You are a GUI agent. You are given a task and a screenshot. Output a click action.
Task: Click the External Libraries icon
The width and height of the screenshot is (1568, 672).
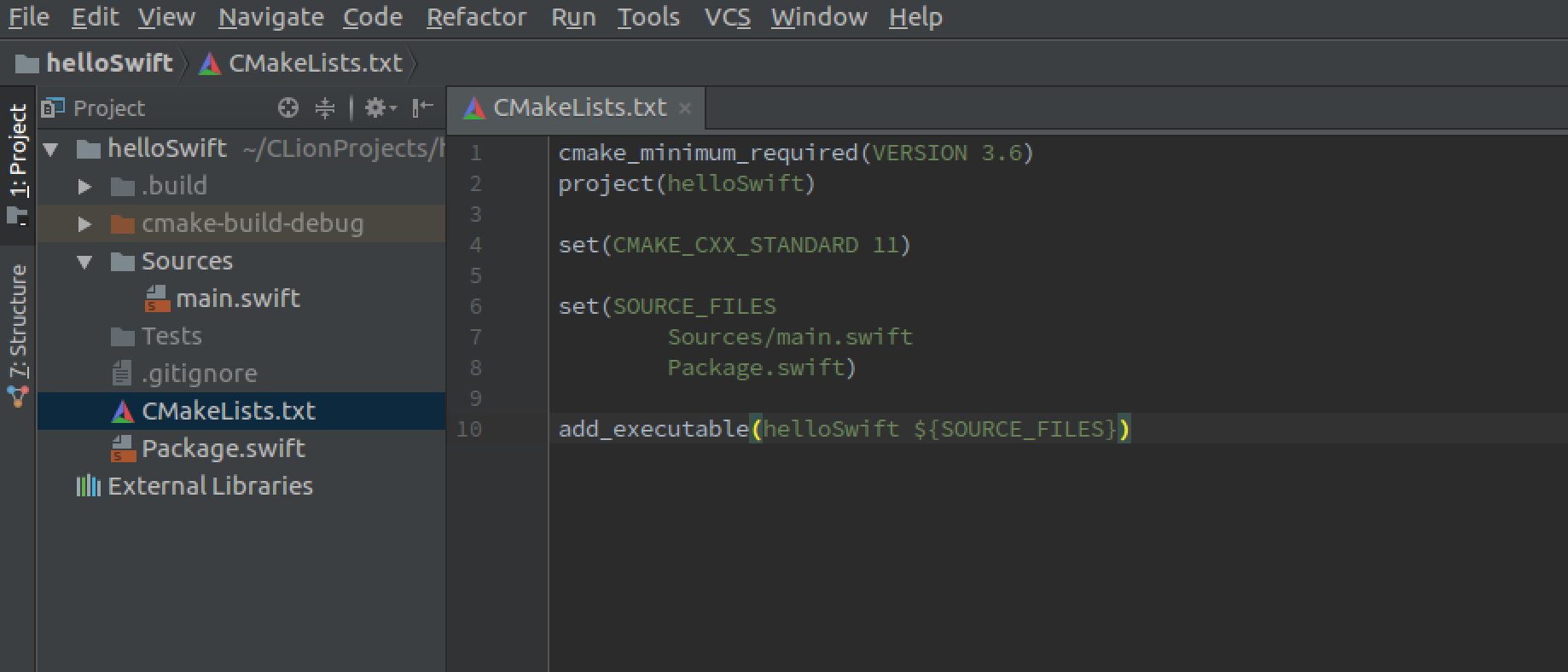click(89, 486)
